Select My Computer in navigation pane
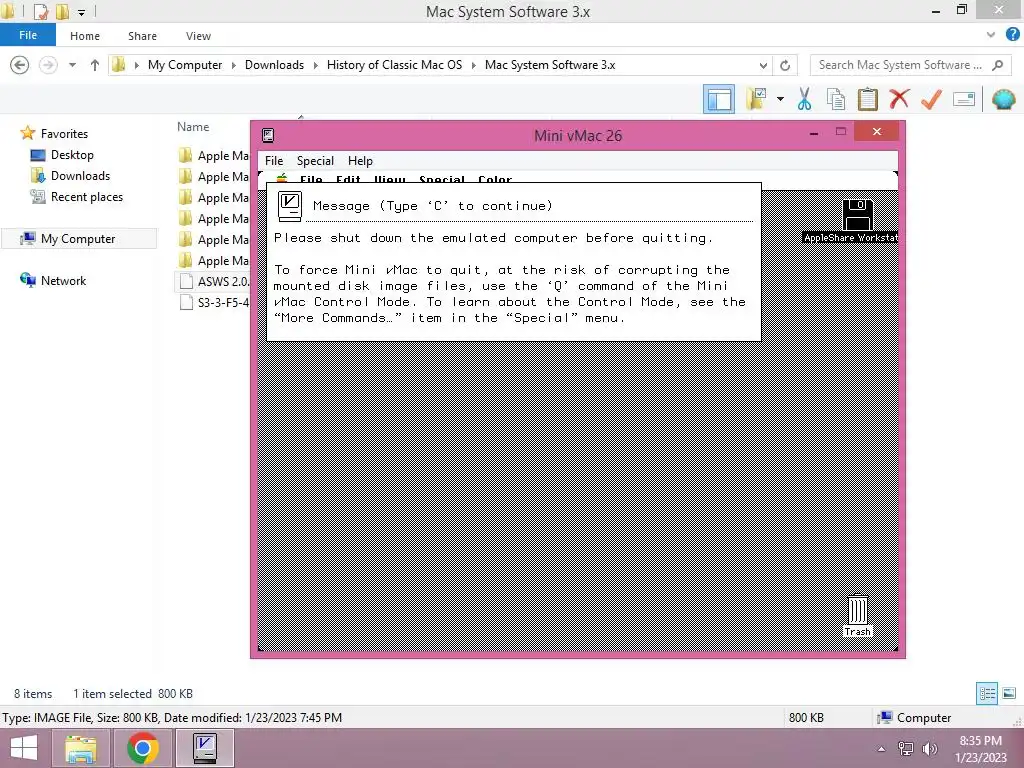The image size is (1024, 768). pyautogui.click(x=78, y=239)
